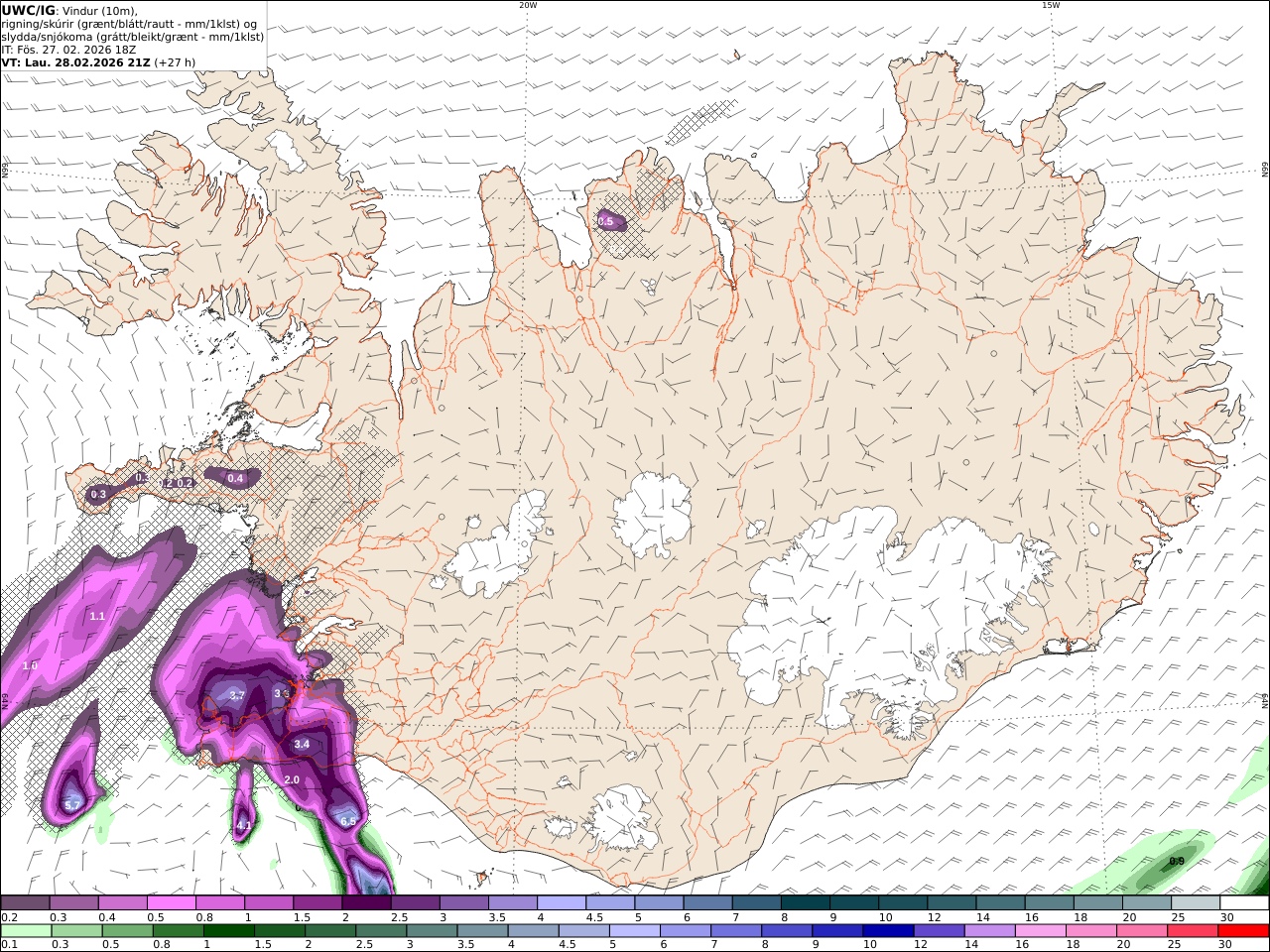Image resolution: width=1270 pixels, height=952 pixels.
Task: Select rain scale swatch between 5 and 6
Action: [635, 931]
